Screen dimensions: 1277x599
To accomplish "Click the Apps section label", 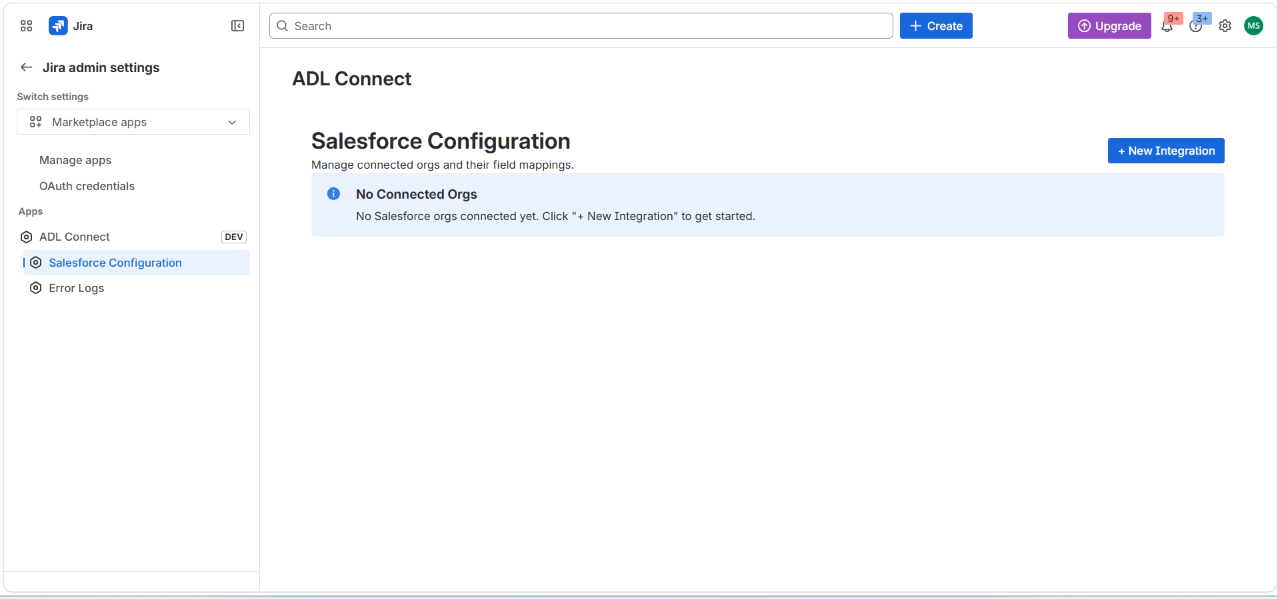I will click(x=31, y=212).
